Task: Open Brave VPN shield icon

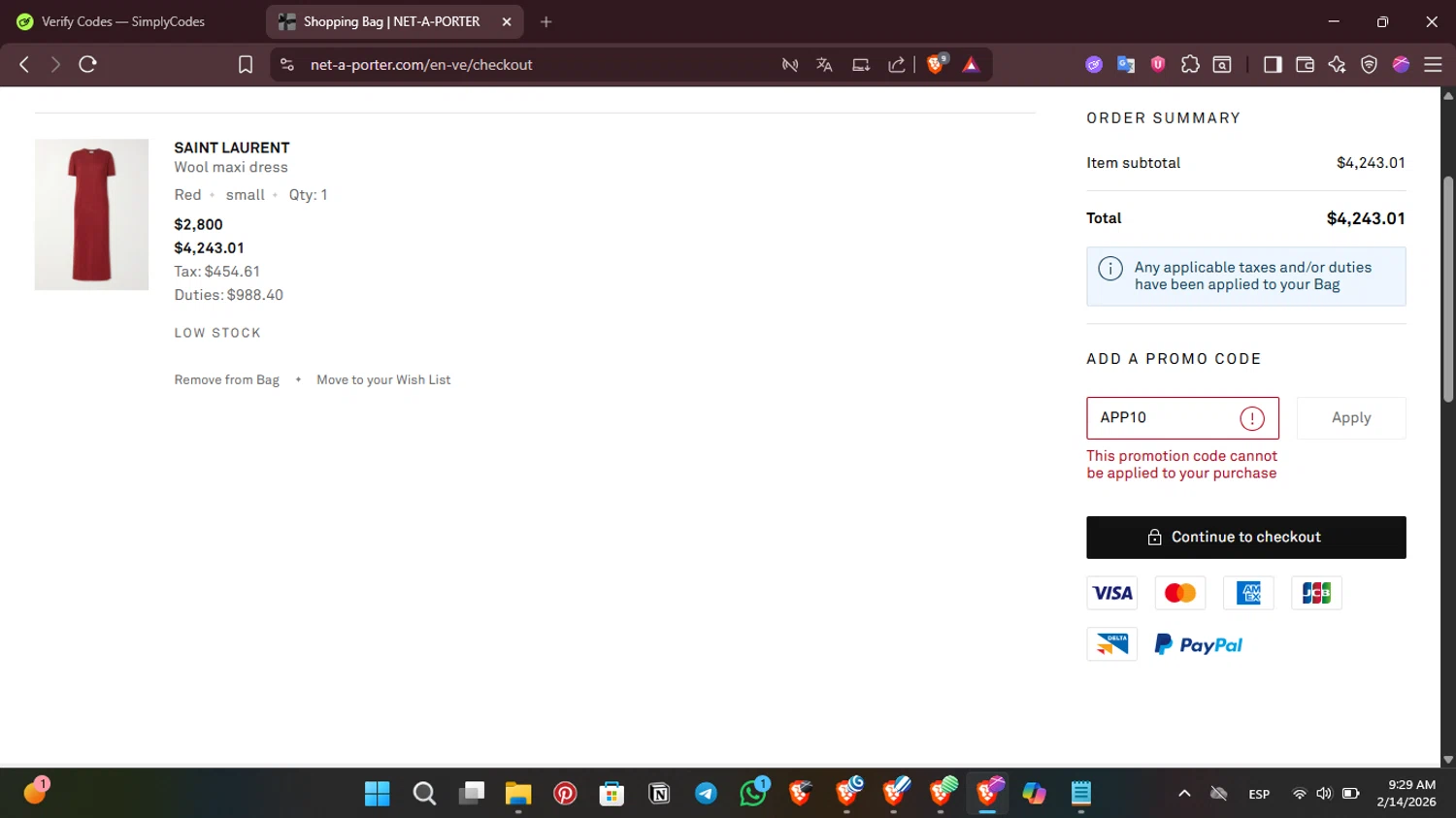Action: [1369, 64]
